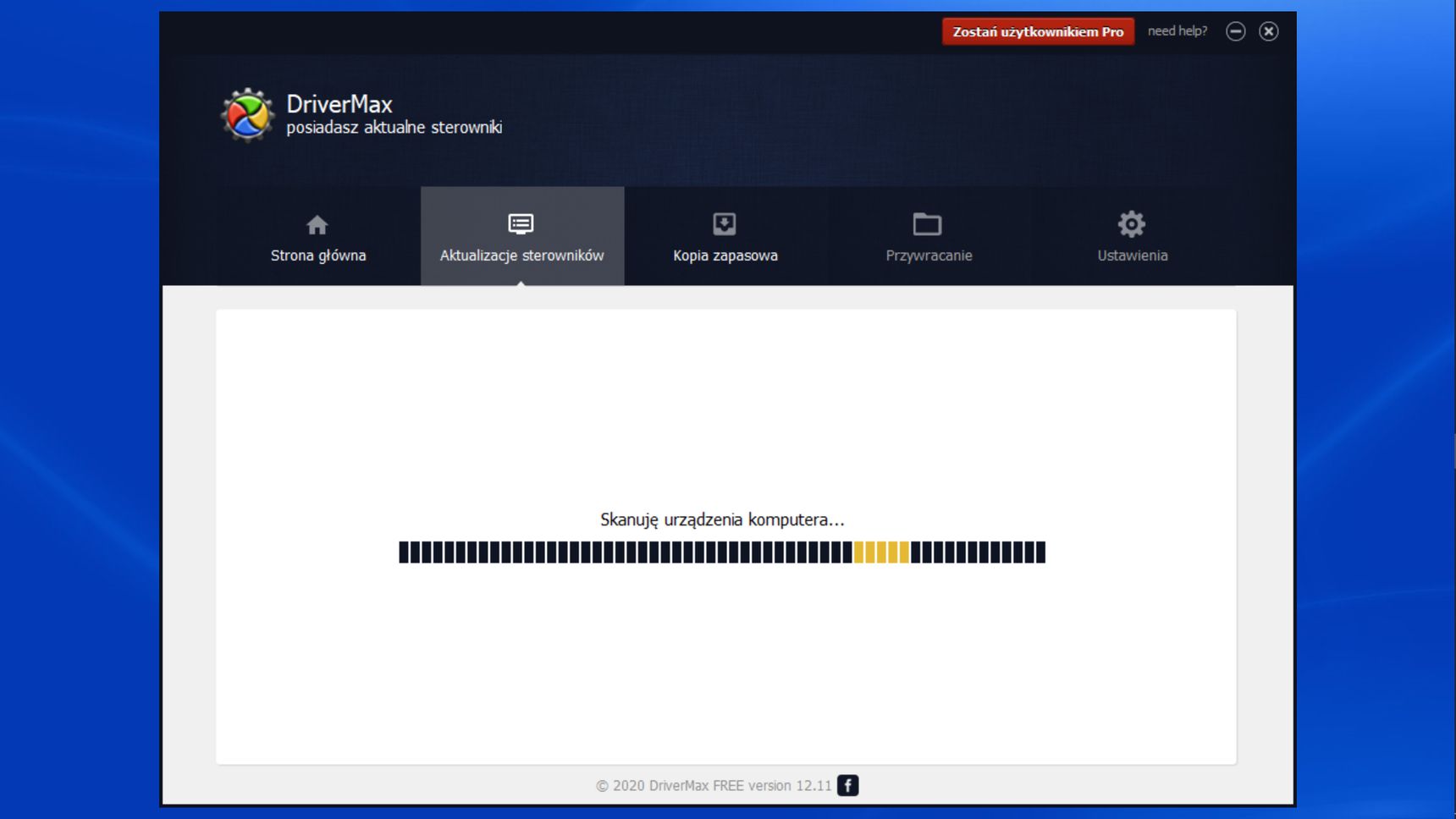Screen dimensions: 1456x819
Task: Click the download box icon above Kopia zapasowa
Action: [725, 223]
